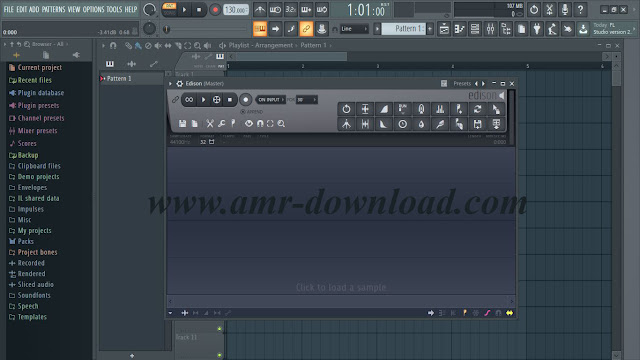Toggle the orange link icon in toolbar
The image size is (640, 360).
click(x=306, y=29)
